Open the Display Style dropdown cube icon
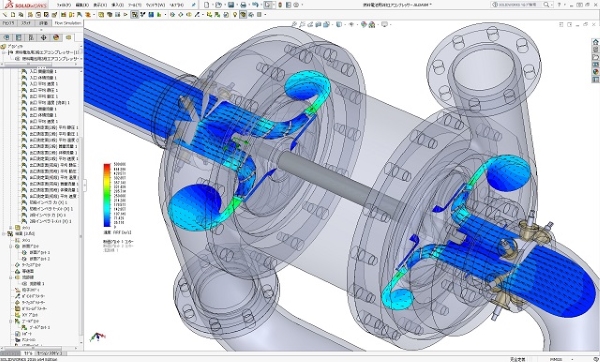This screenshot has height=362, width=600. 339,24
